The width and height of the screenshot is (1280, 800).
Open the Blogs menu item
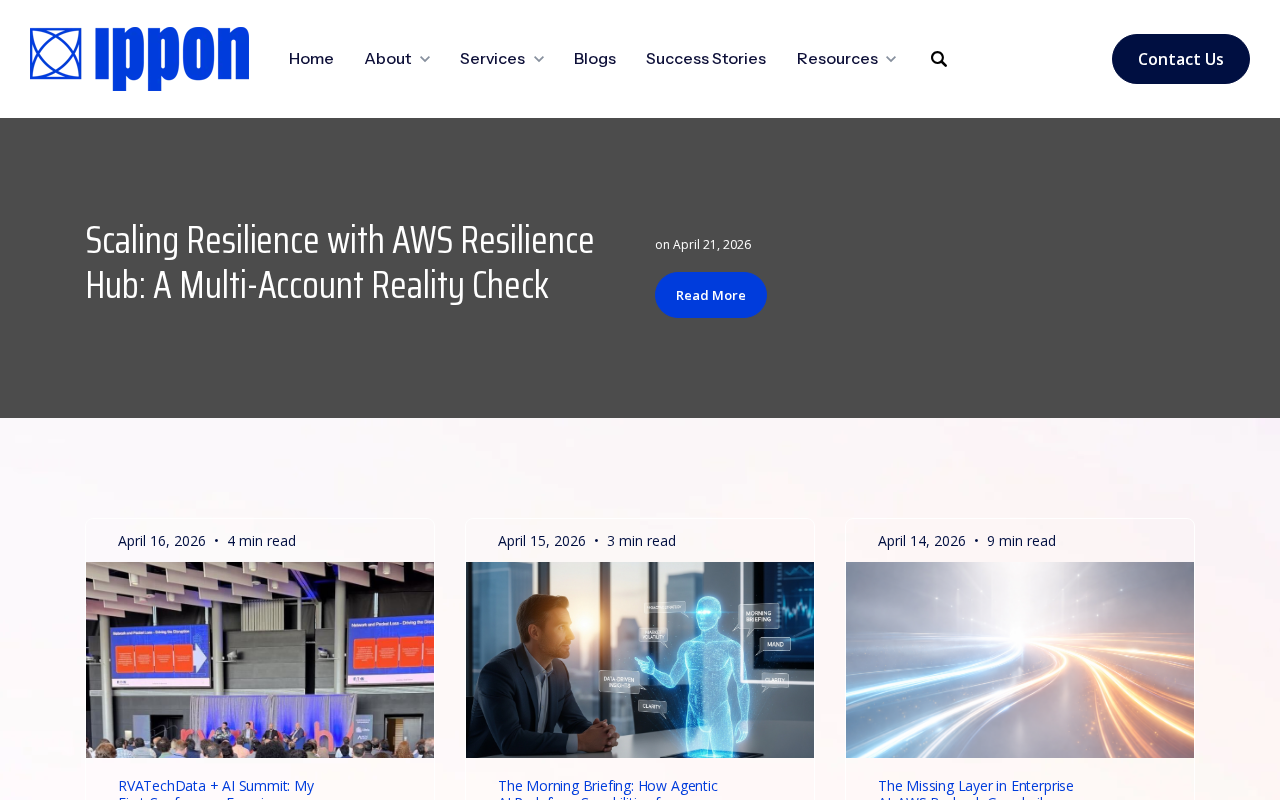[595, 59]
